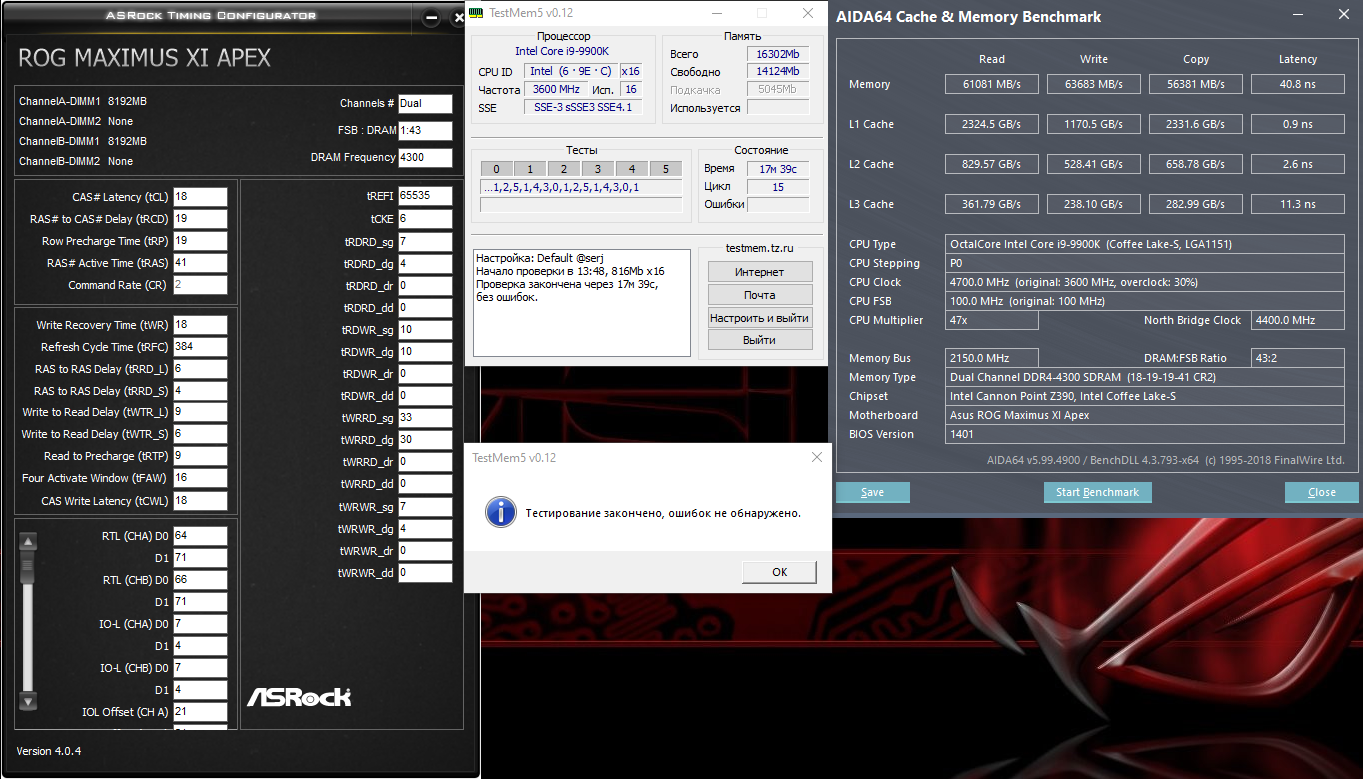Select the tWRWR_sg value field

pos(425,507)
